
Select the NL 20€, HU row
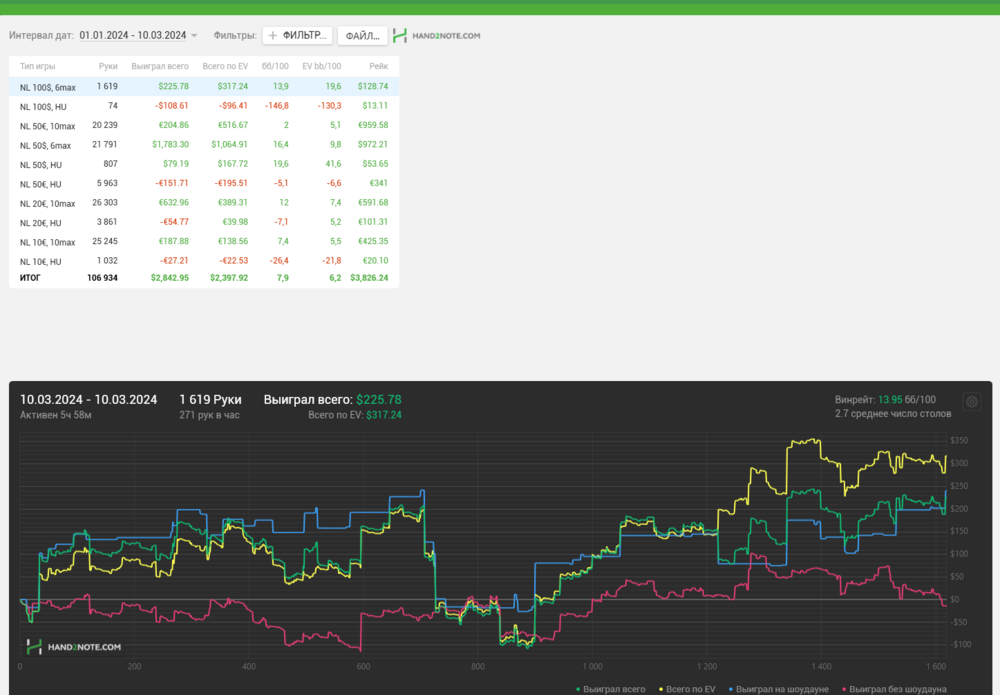204,222
